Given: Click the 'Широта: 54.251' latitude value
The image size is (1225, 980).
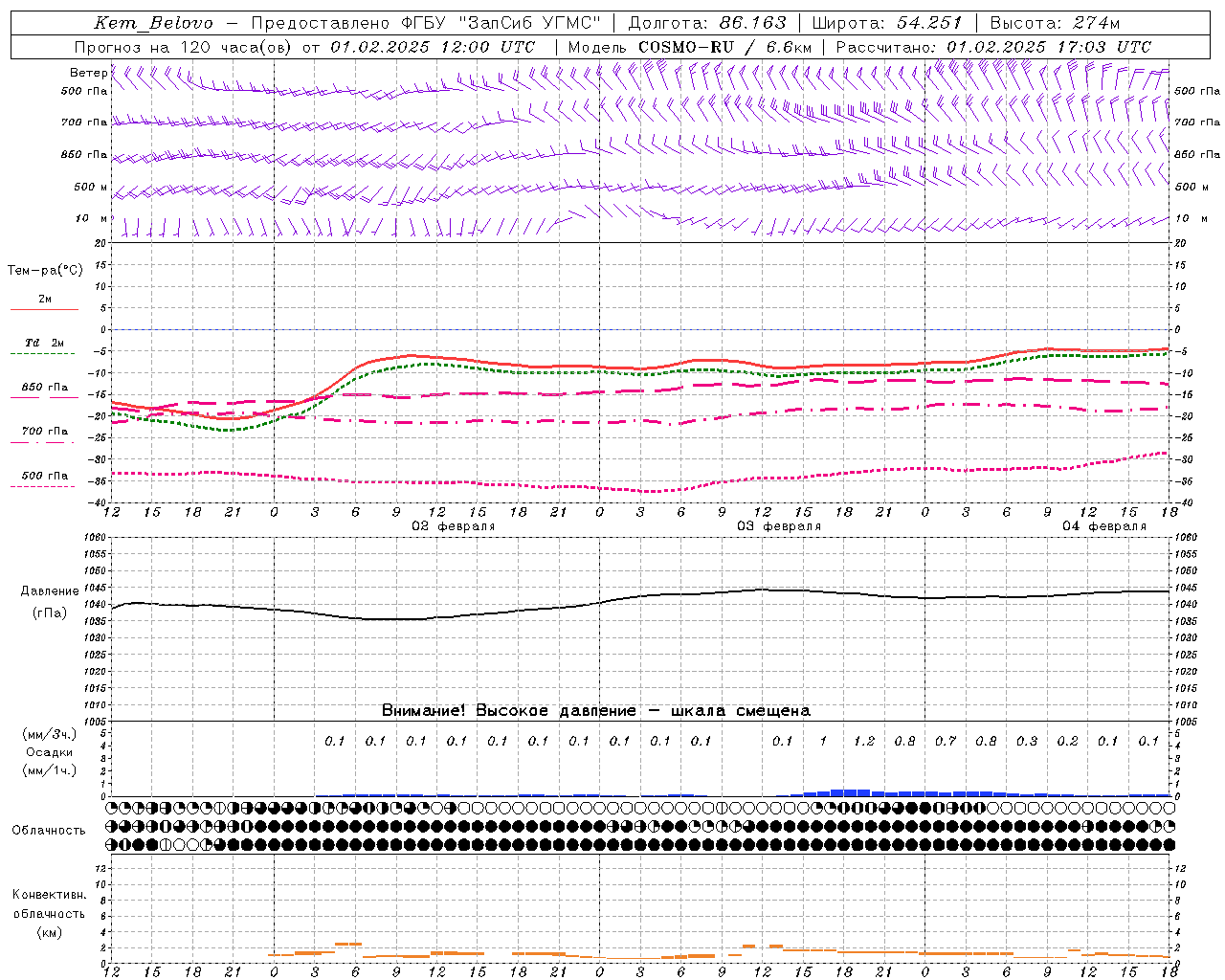Looking at the screenshot, I should click(x=886, y=23).
